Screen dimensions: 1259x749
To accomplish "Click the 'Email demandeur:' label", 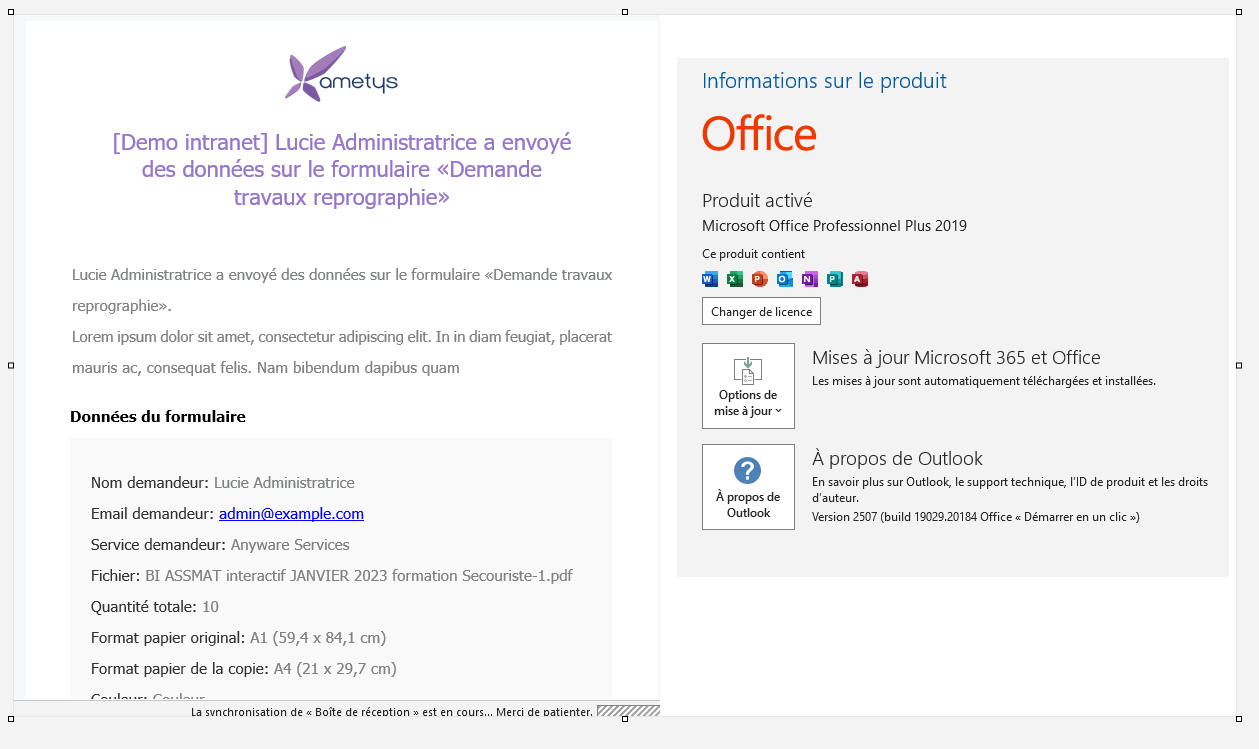I will [153, 514].
